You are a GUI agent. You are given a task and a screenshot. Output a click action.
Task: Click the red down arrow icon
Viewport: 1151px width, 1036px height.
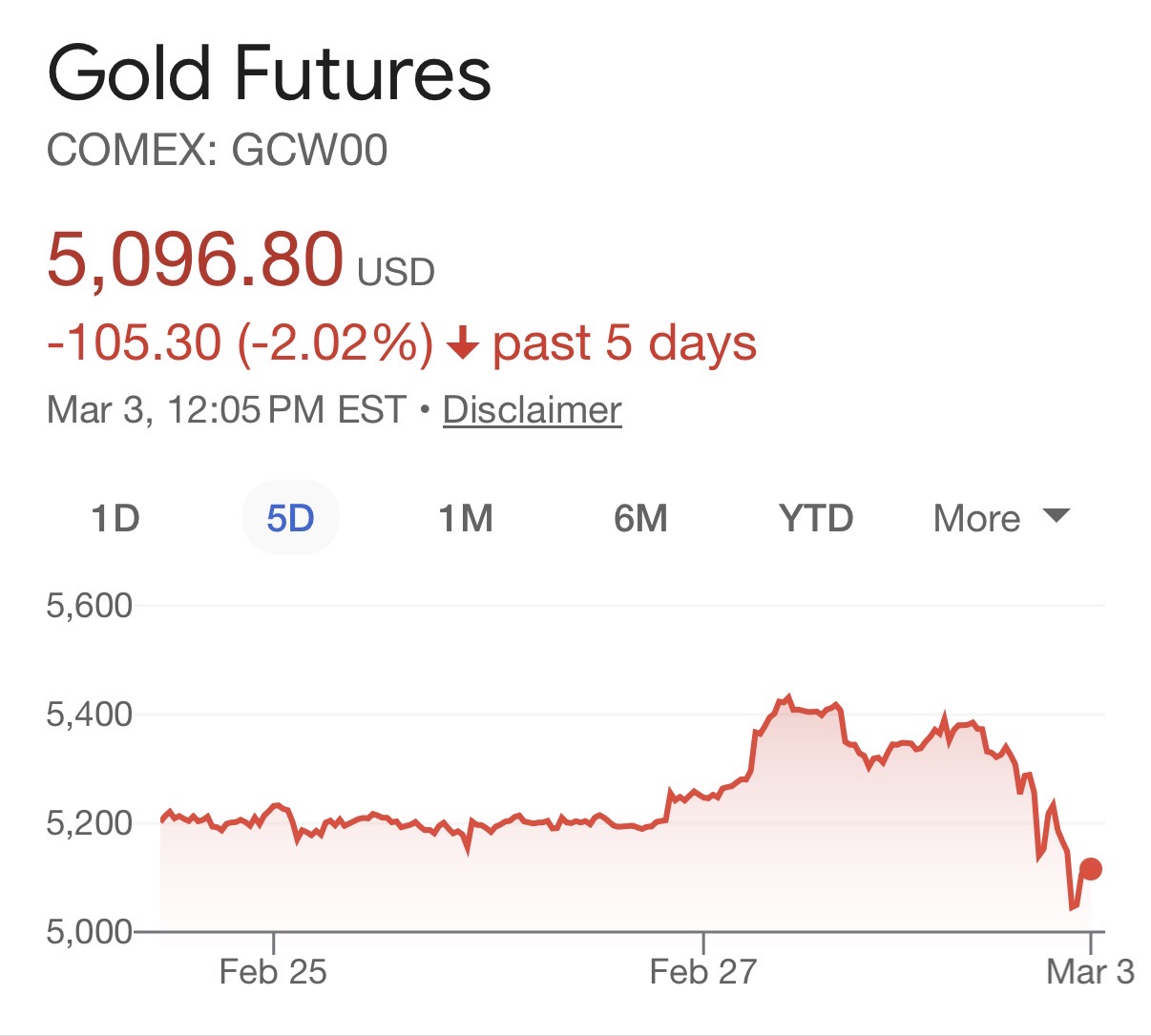pos(463,343)
